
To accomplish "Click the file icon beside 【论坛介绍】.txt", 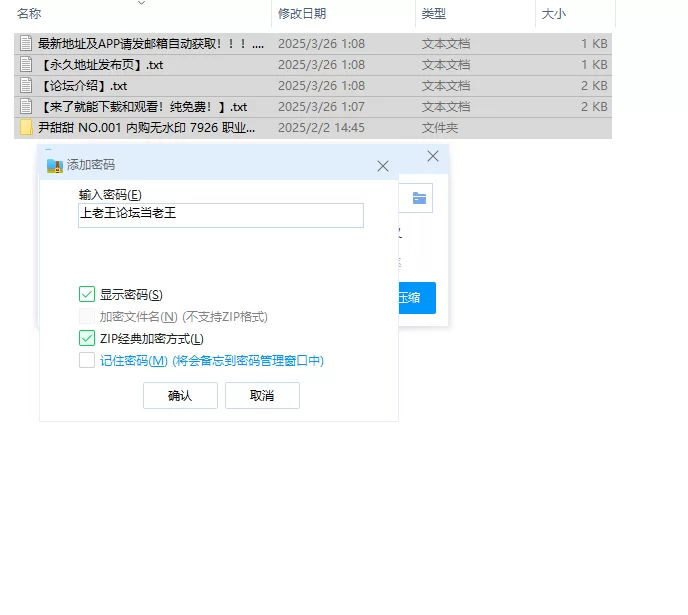I will click(x=26, y=86).
